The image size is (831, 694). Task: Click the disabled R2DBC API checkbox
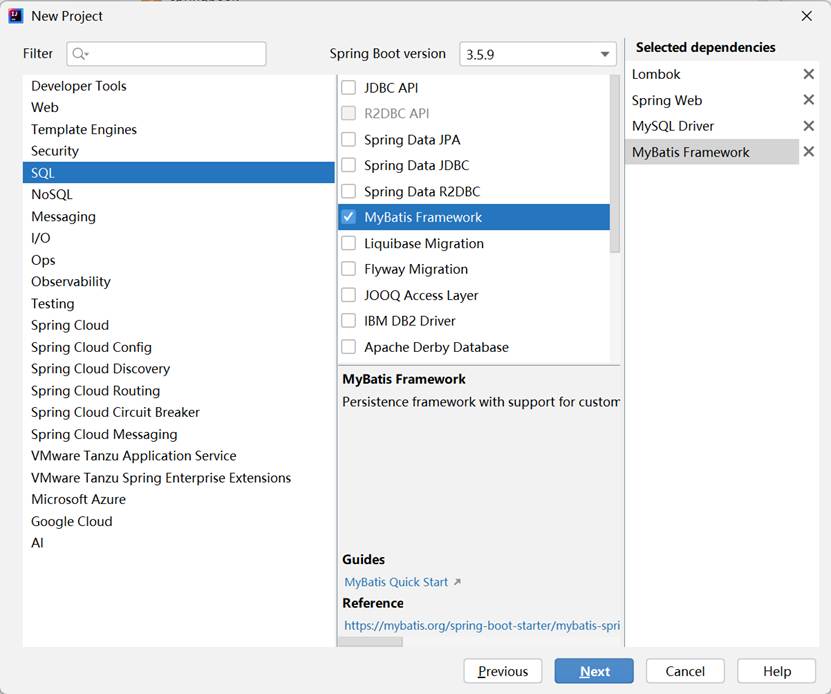pyautogui.click(x=348, y=113)
